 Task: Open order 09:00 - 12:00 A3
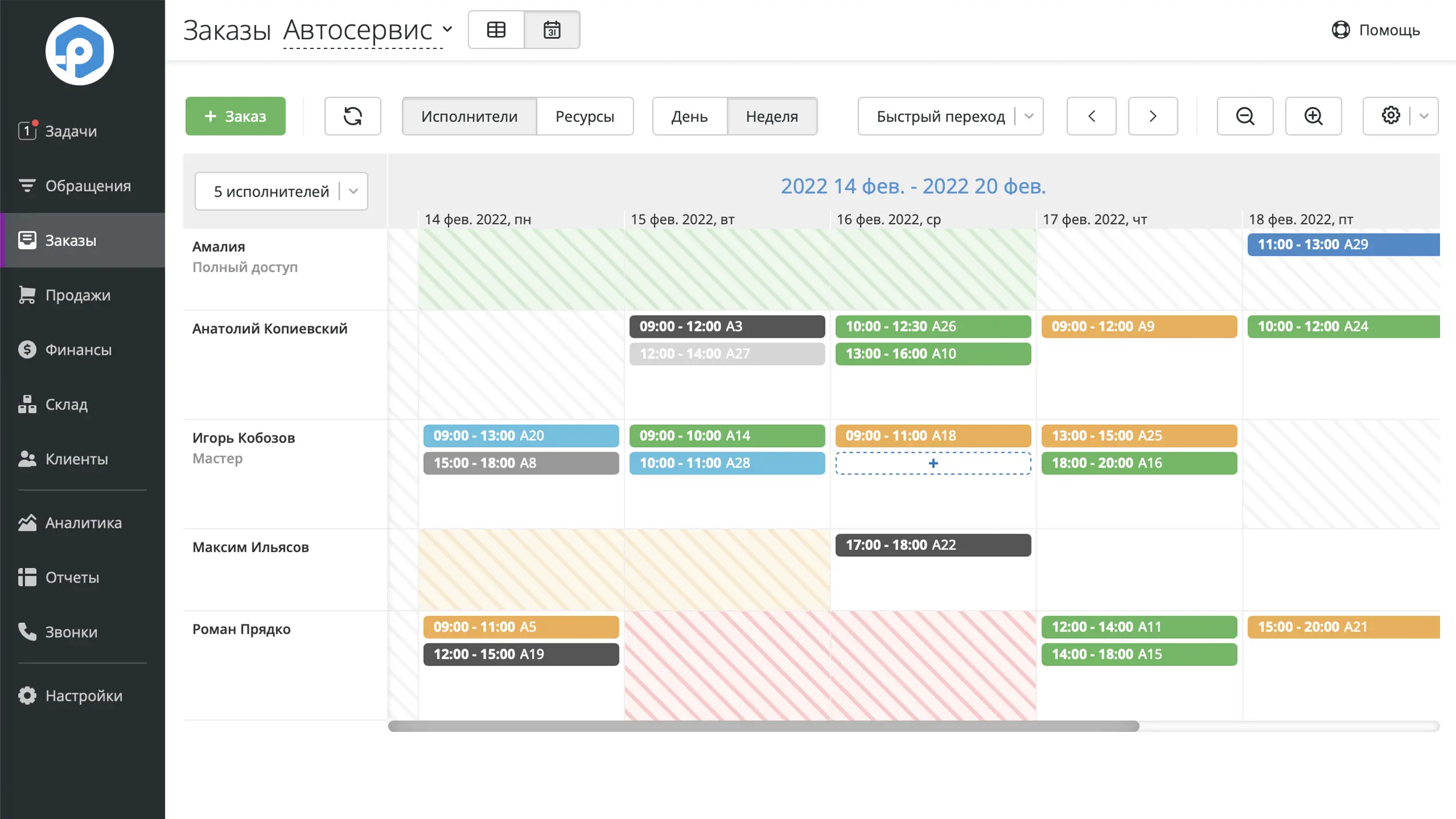(x=727, y=326)
